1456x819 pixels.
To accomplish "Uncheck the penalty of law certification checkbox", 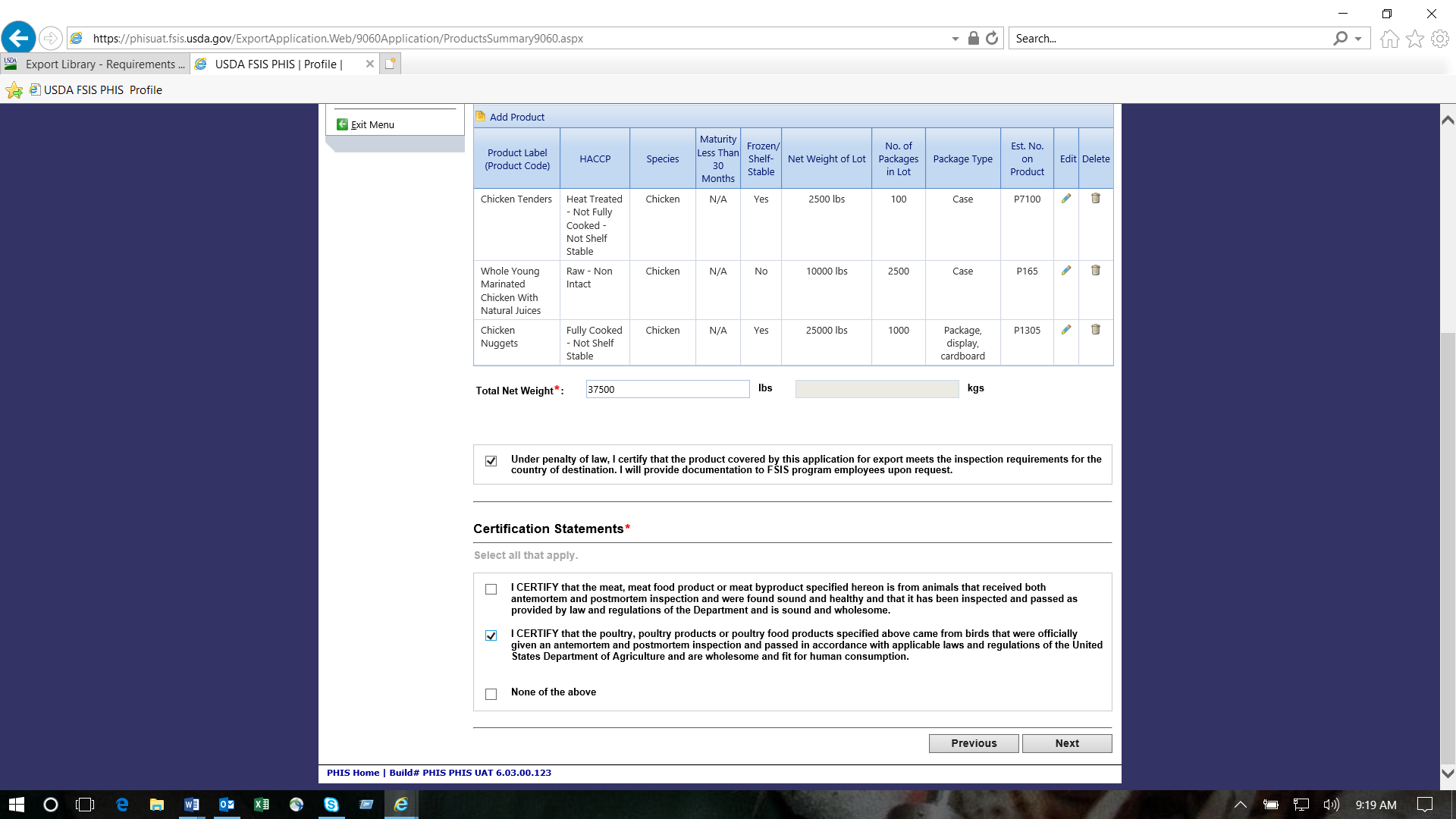I will 491,461.
